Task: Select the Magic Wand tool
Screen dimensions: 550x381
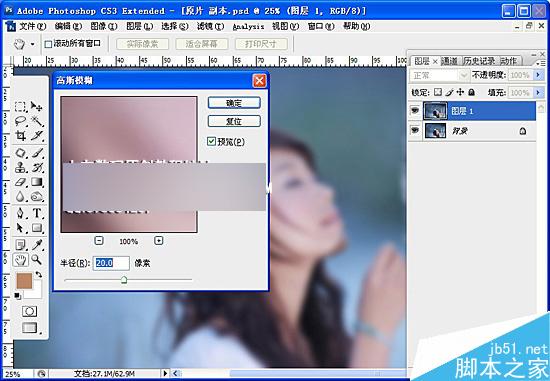Action: [36, 121]
